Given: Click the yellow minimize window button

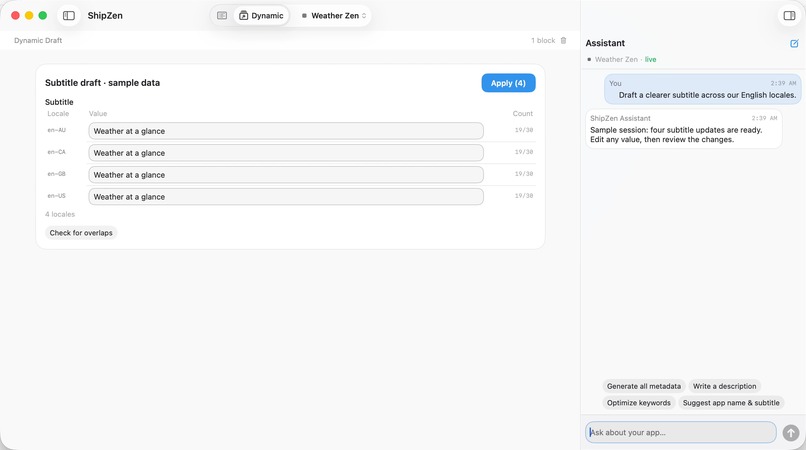Looking at the screenshot, I should 29,15.
